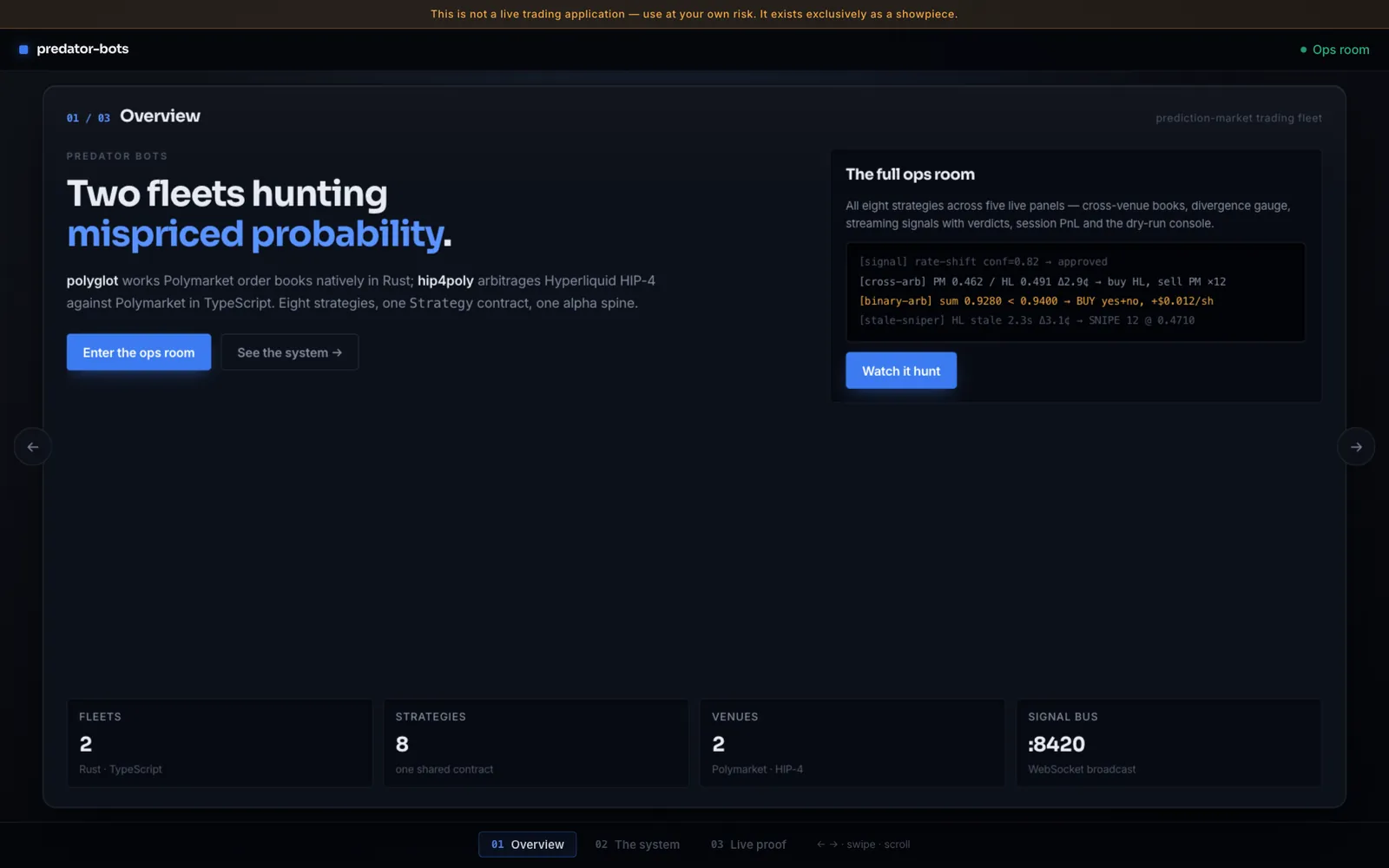Click the mispriced probability headline text
The image size is (1389, 868).
coord(255,234)
